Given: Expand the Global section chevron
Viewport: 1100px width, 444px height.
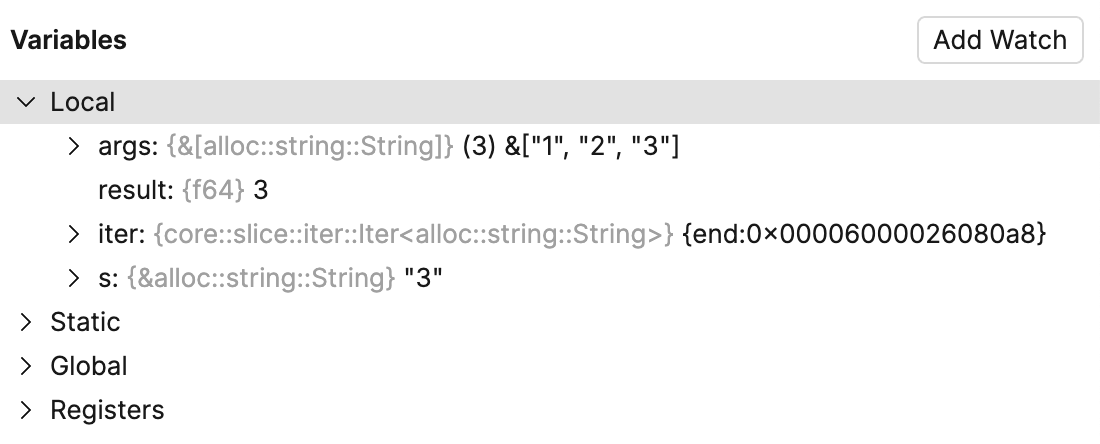Looking at the screenshot, I should click(27, 366).
